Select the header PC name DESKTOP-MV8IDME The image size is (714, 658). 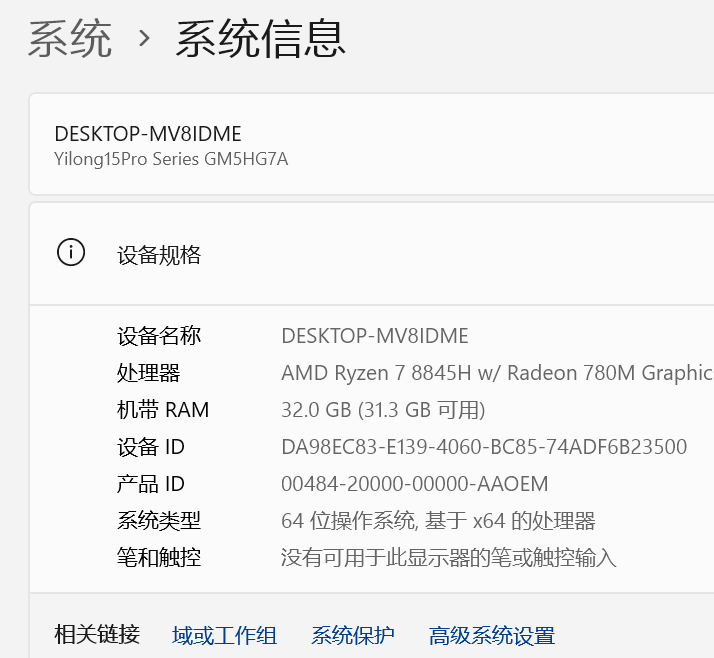148,134
